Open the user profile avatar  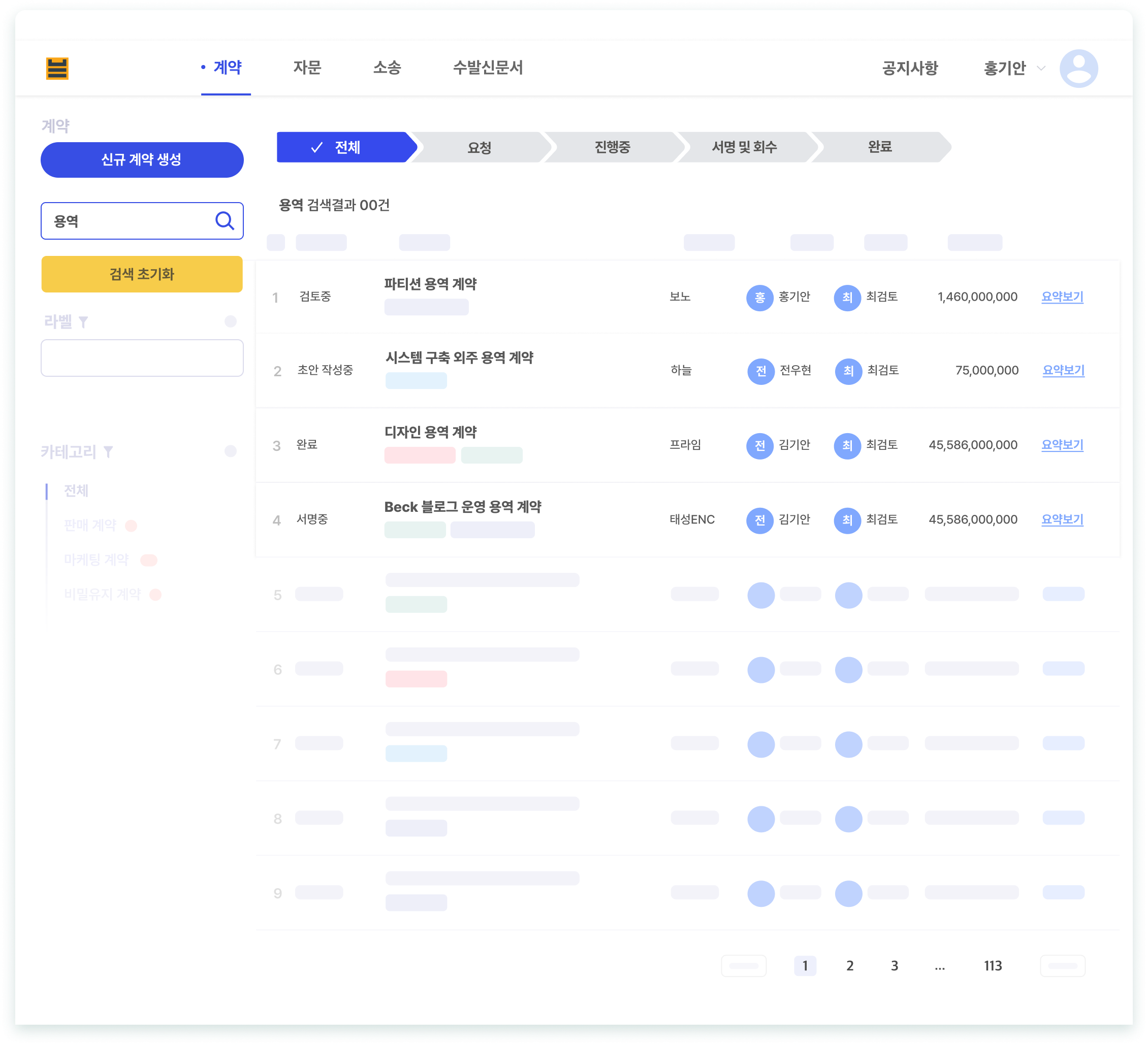pos(1078,69)
